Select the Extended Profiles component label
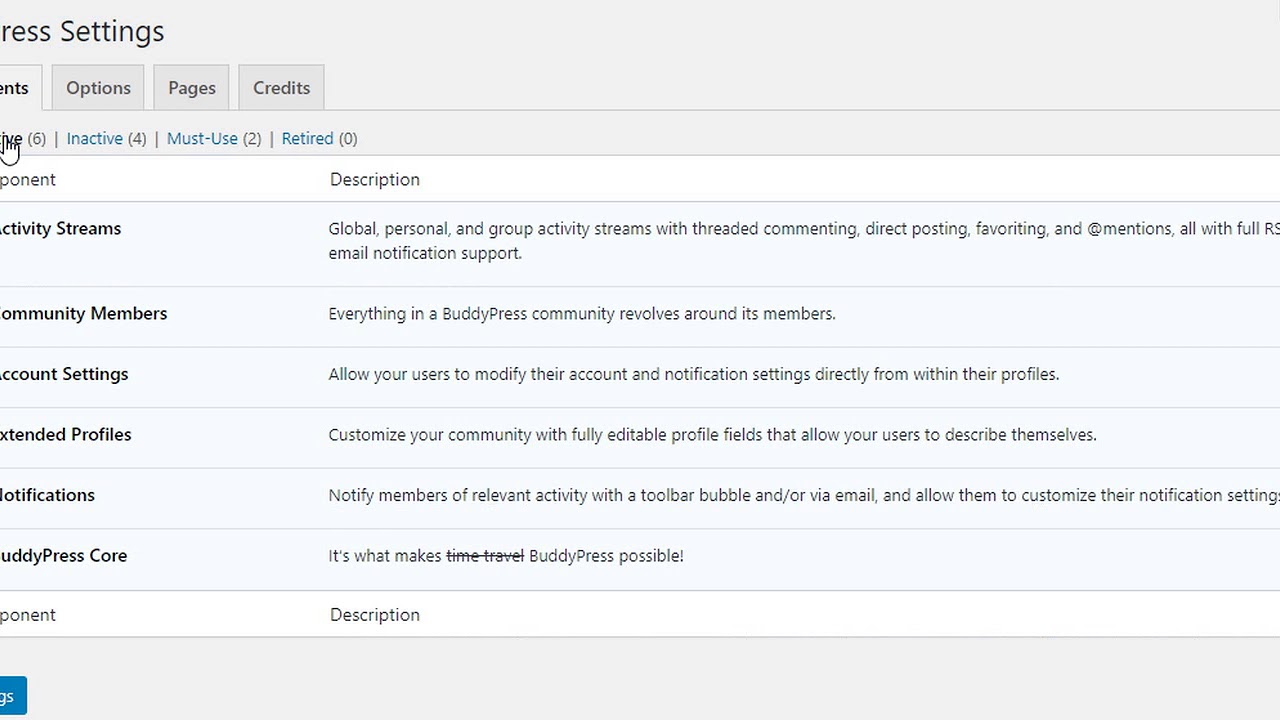 66,435
